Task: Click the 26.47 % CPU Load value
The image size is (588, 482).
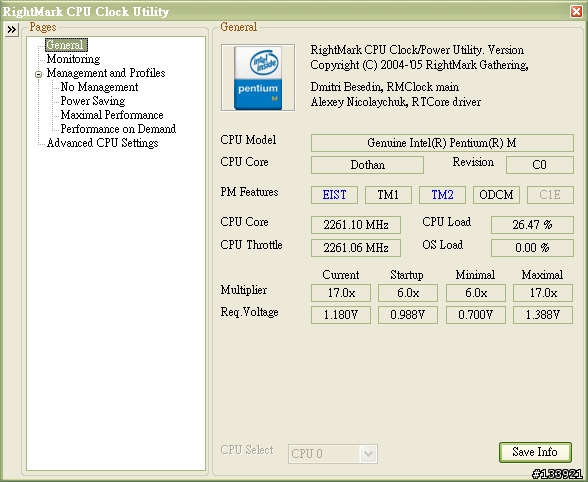Action: [x=532, y=225]
